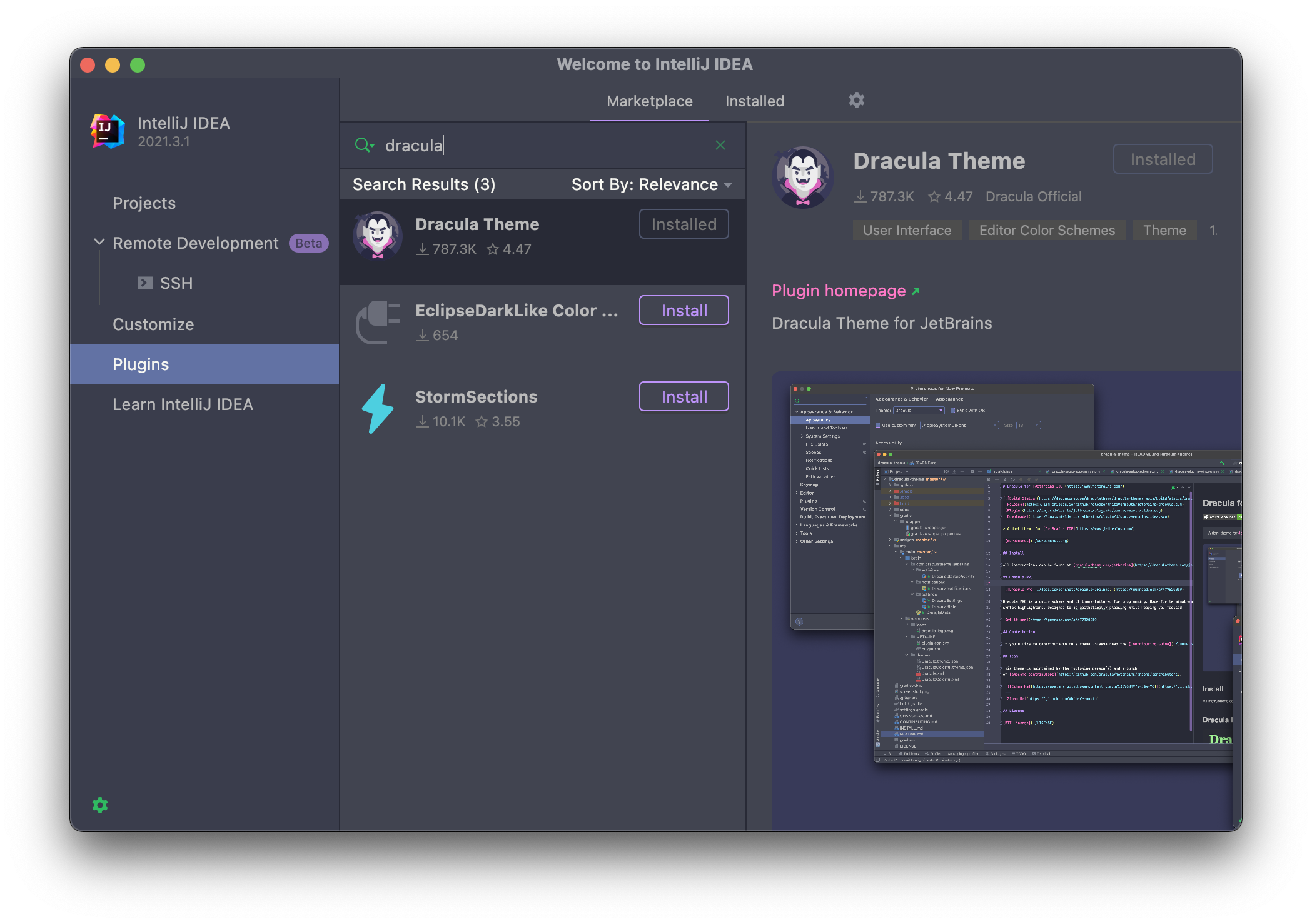Click the plugin settings gear icon
Image resolution: width=1312 pixels, height=924 pixels.
pos(856,100)
